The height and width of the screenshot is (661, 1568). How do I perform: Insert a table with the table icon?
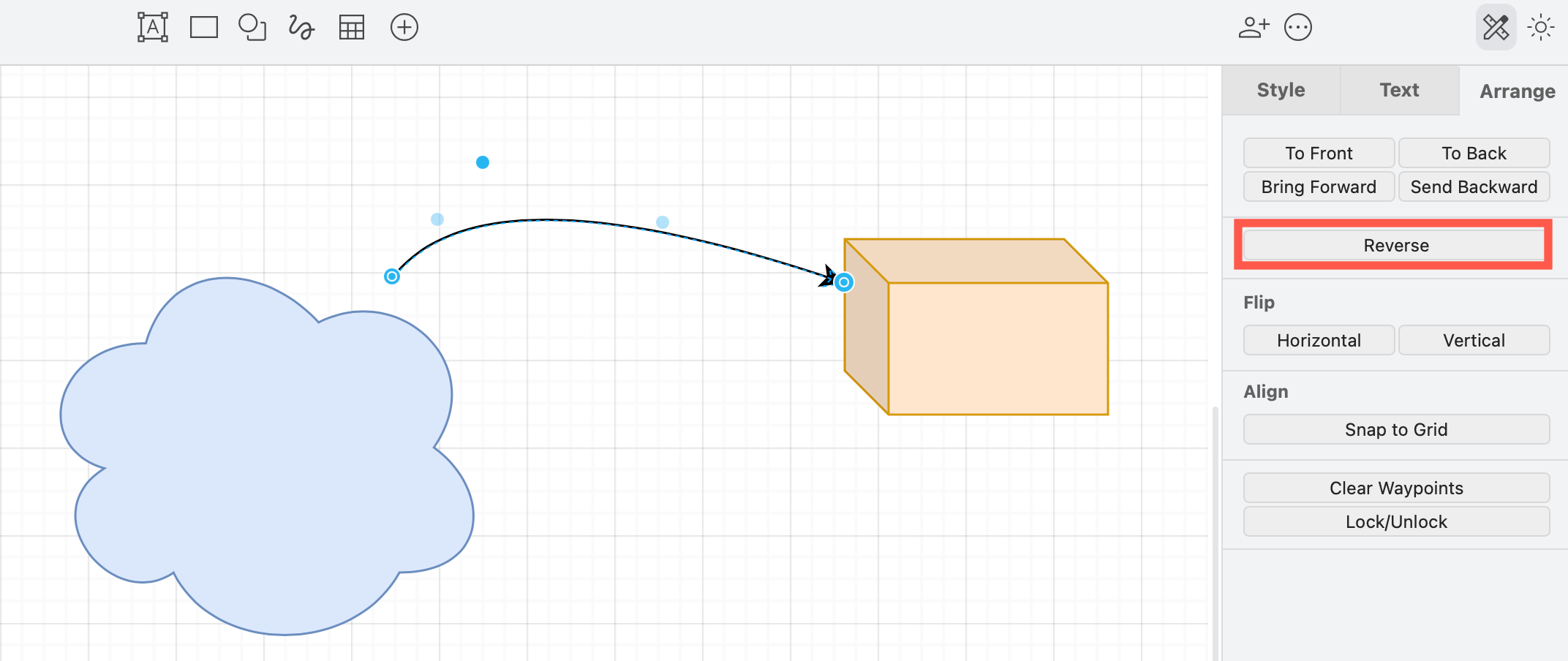coord(351,27)
